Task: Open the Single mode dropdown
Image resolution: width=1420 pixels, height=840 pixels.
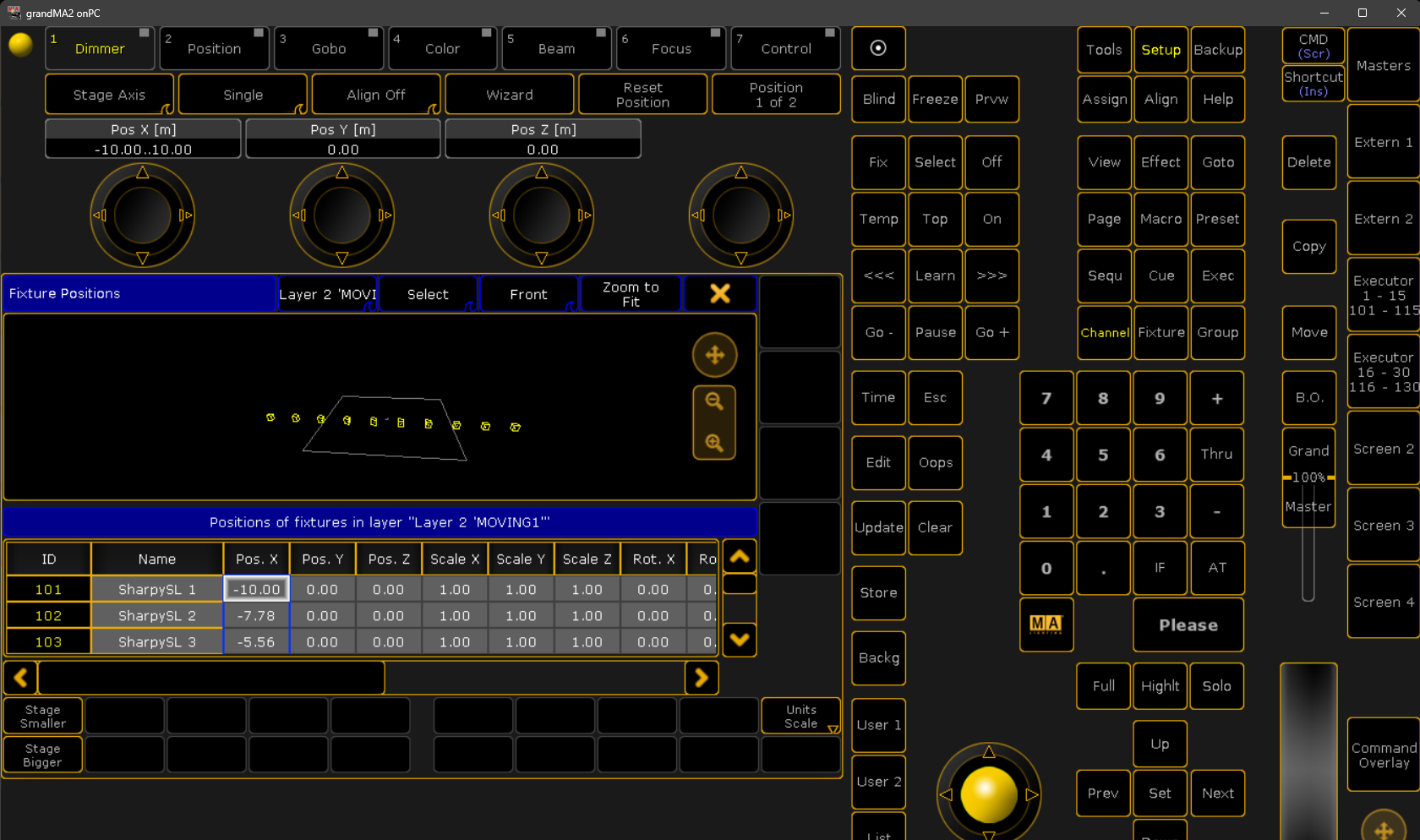Action: point(243,95)
